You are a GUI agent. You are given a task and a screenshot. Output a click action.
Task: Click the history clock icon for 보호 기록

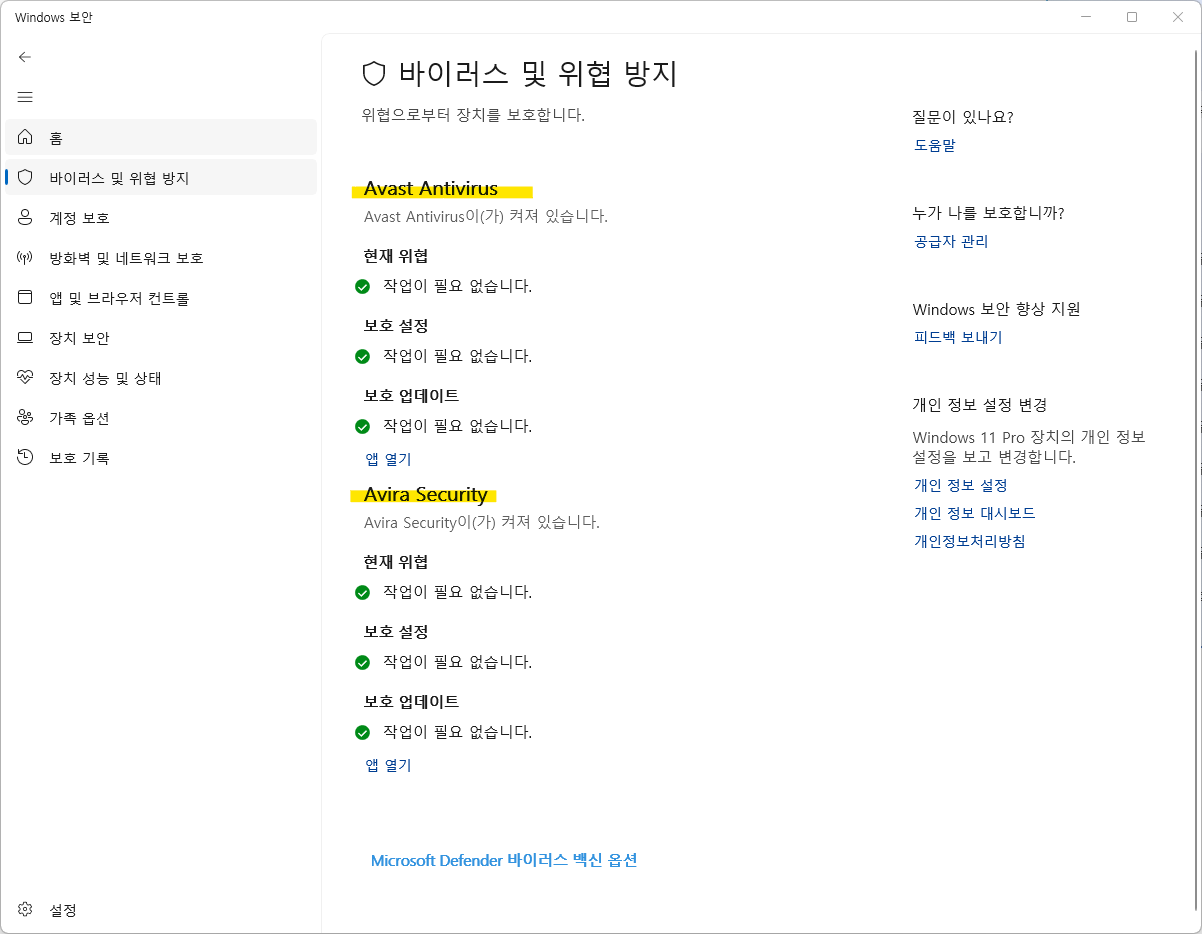(25, 458)
